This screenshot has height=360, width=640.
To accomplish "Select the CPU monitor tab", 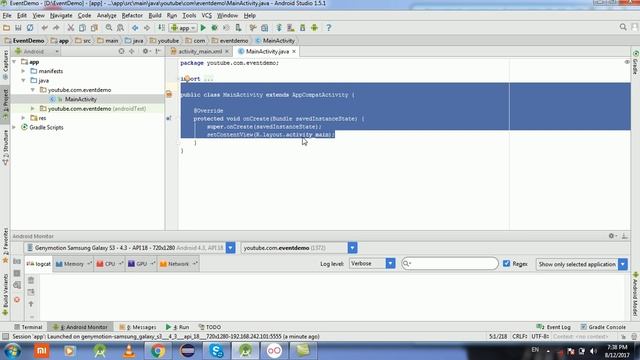I will pos(109,264).
